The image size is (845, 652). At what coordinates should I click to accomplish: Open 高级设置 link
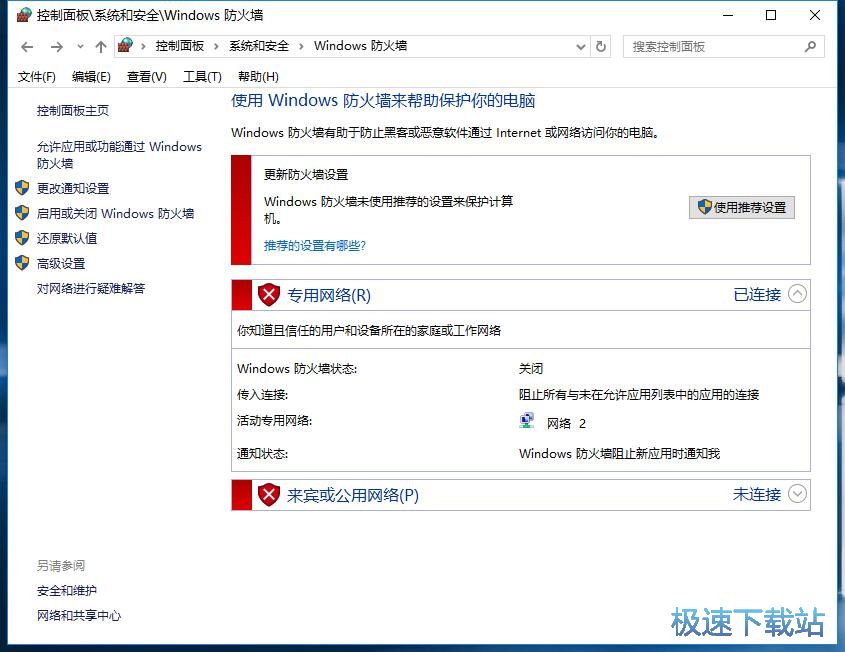61,263
